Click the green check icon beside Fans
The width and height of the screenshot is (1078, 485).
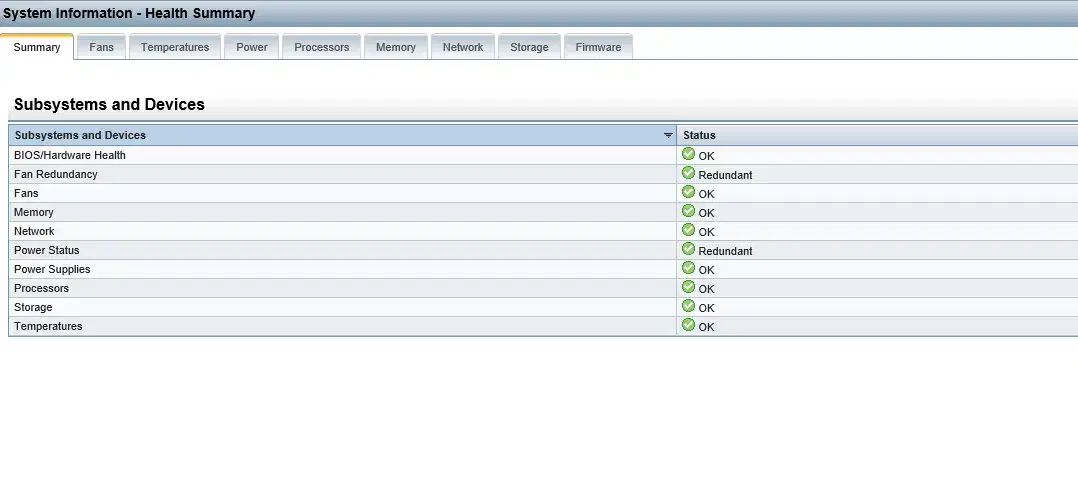[x=688, y=192]
